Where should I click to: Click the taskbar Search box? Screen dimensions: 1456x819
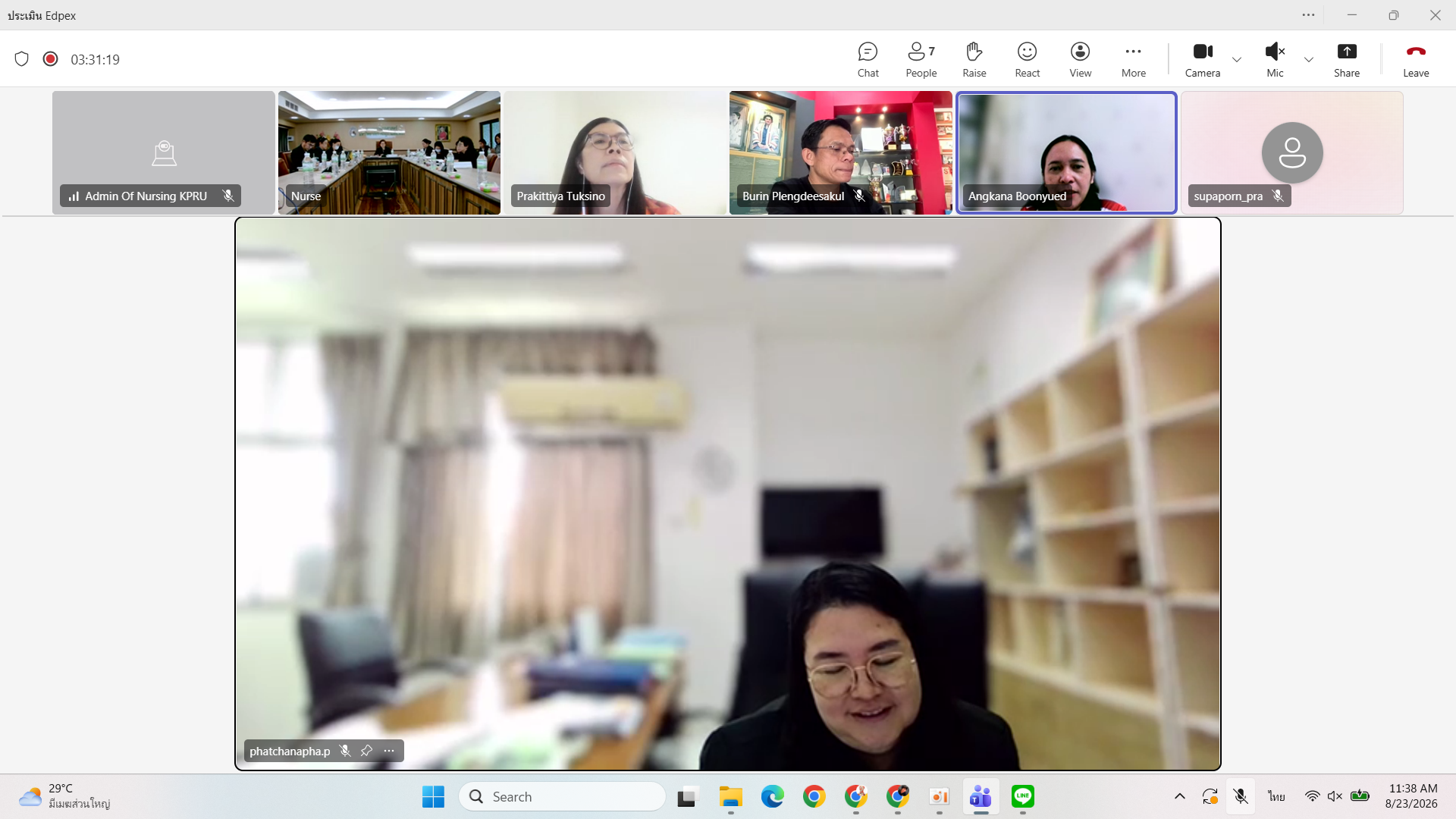coord(562,796)
